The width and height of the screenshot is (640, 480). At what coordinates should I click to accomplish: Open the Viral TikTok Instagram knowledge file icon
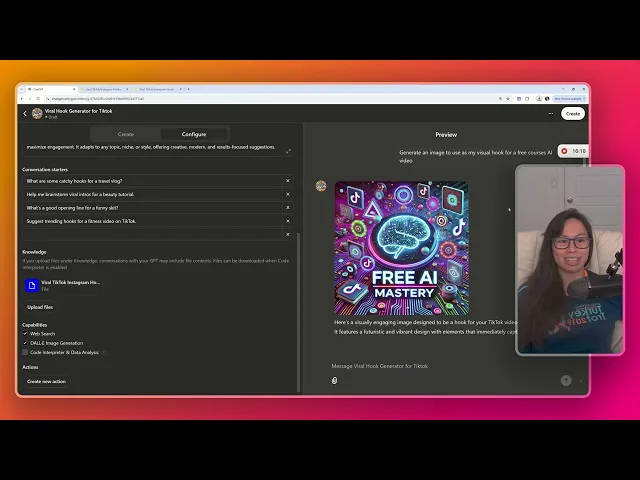pyautogui.click(x=32, y=285)
